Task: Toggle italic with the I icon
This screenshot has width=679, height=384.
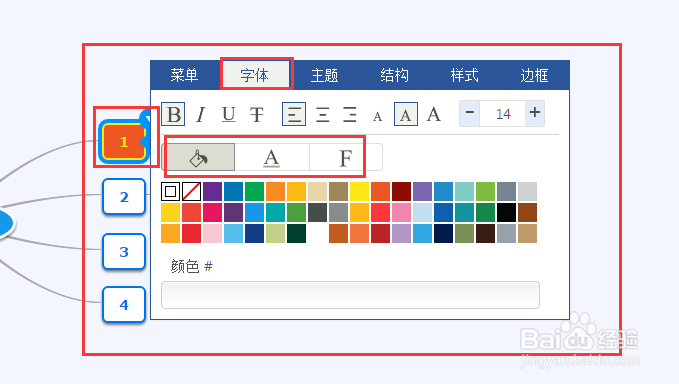Action: click(200, 114)
